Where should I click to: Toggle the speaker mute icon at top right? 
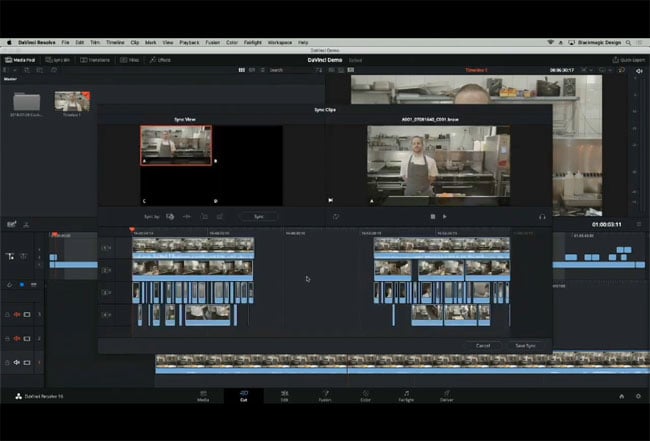639,71
